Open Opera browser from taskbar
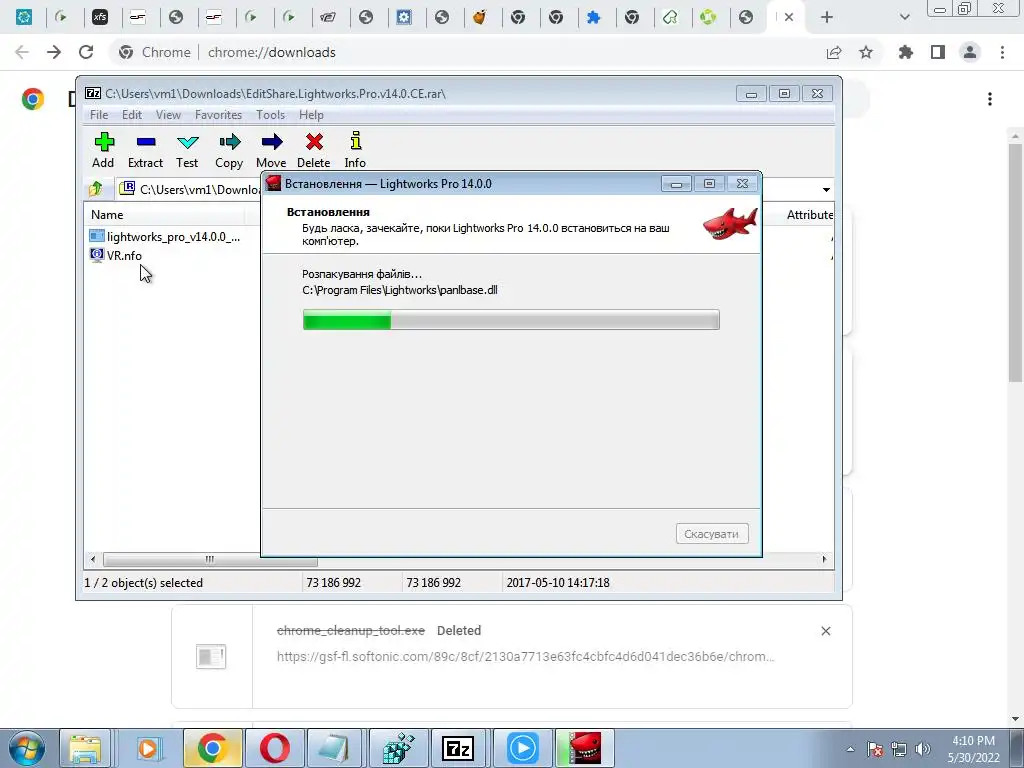This screenshot has width=1024, height=768. pyautogui.click(x=274, y=748)
